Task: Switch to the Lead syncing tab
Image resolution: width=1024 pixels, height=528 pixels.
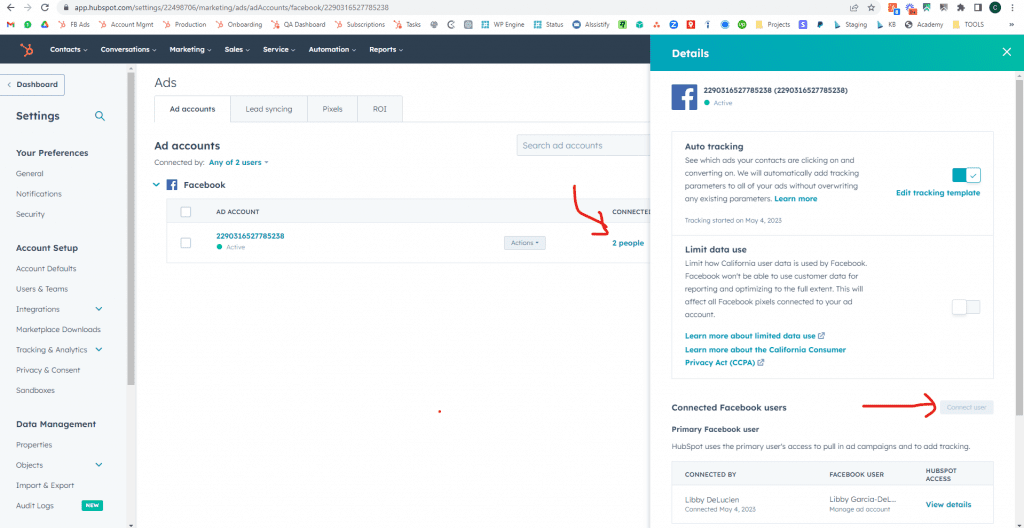Action: (268, 109)
